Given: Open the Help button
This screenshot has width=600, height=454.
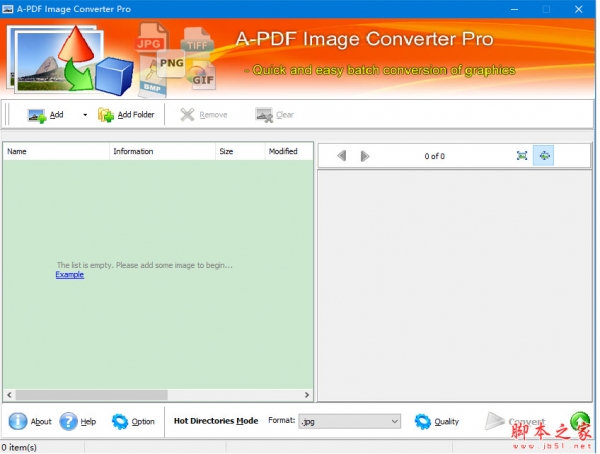Looking at the screenshot, I should (78, 421).
